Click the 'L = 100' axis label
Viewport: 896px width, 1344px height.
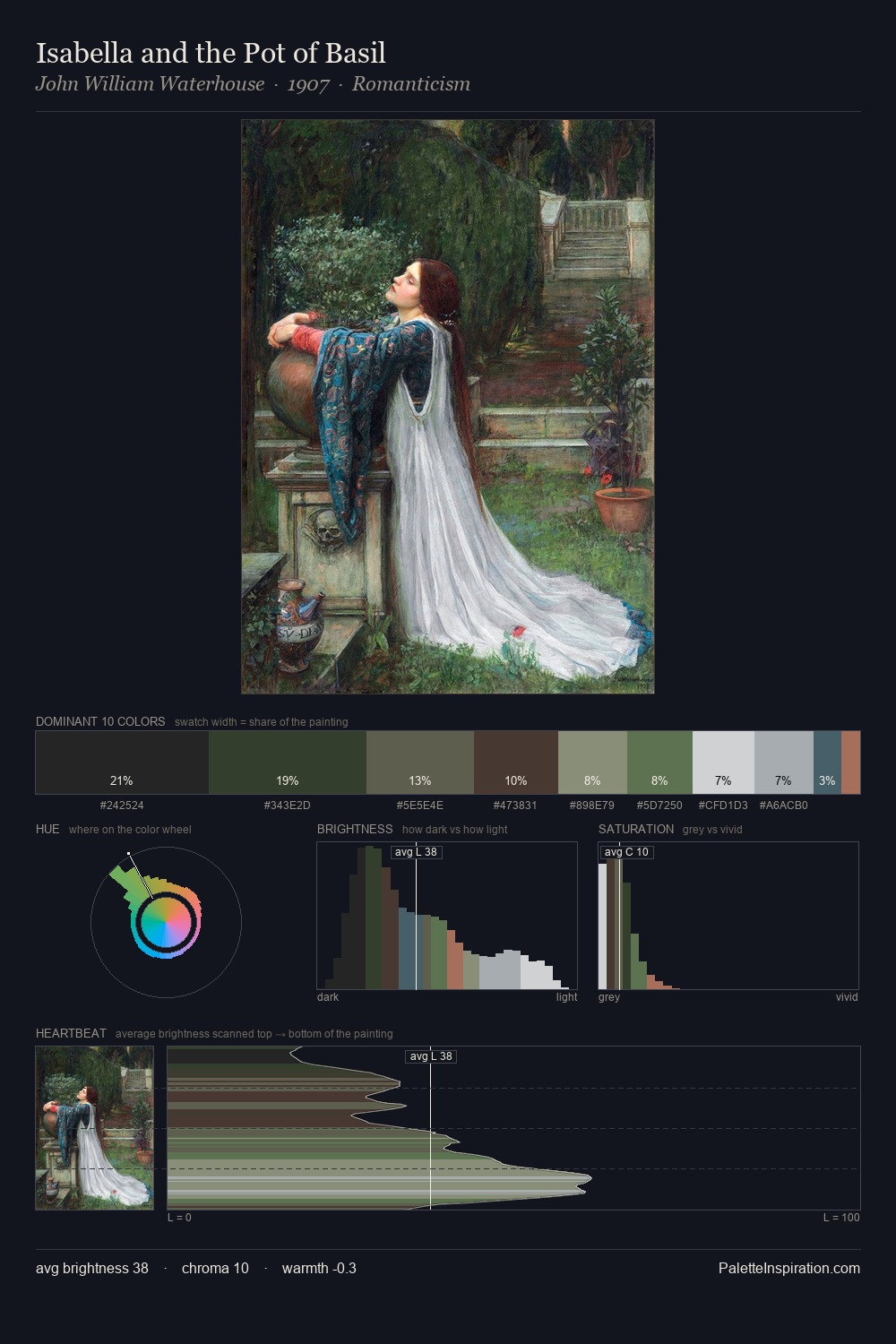841,1218
